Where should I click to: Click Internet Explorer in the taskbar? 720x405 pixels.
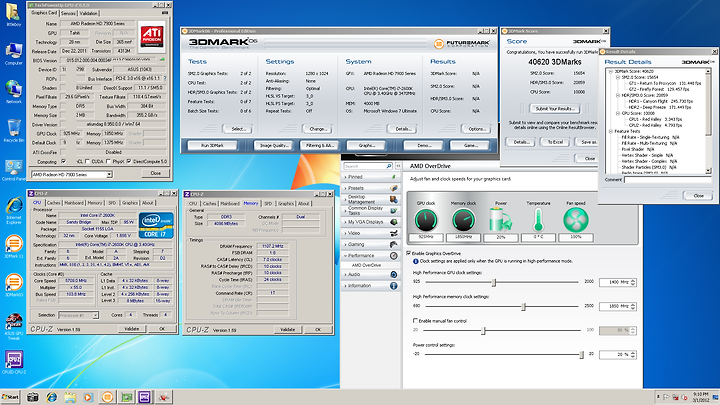(x=51, y=397)
